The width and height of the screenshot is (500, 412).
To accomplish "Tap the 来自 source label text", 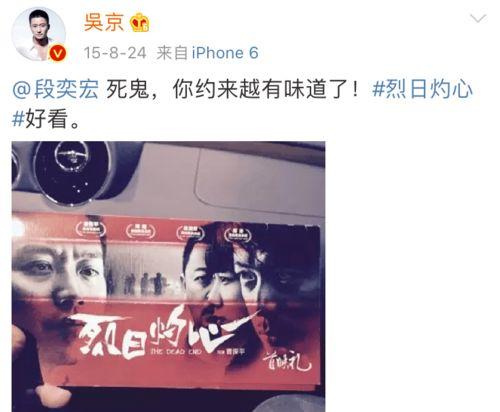I will 172,53.
